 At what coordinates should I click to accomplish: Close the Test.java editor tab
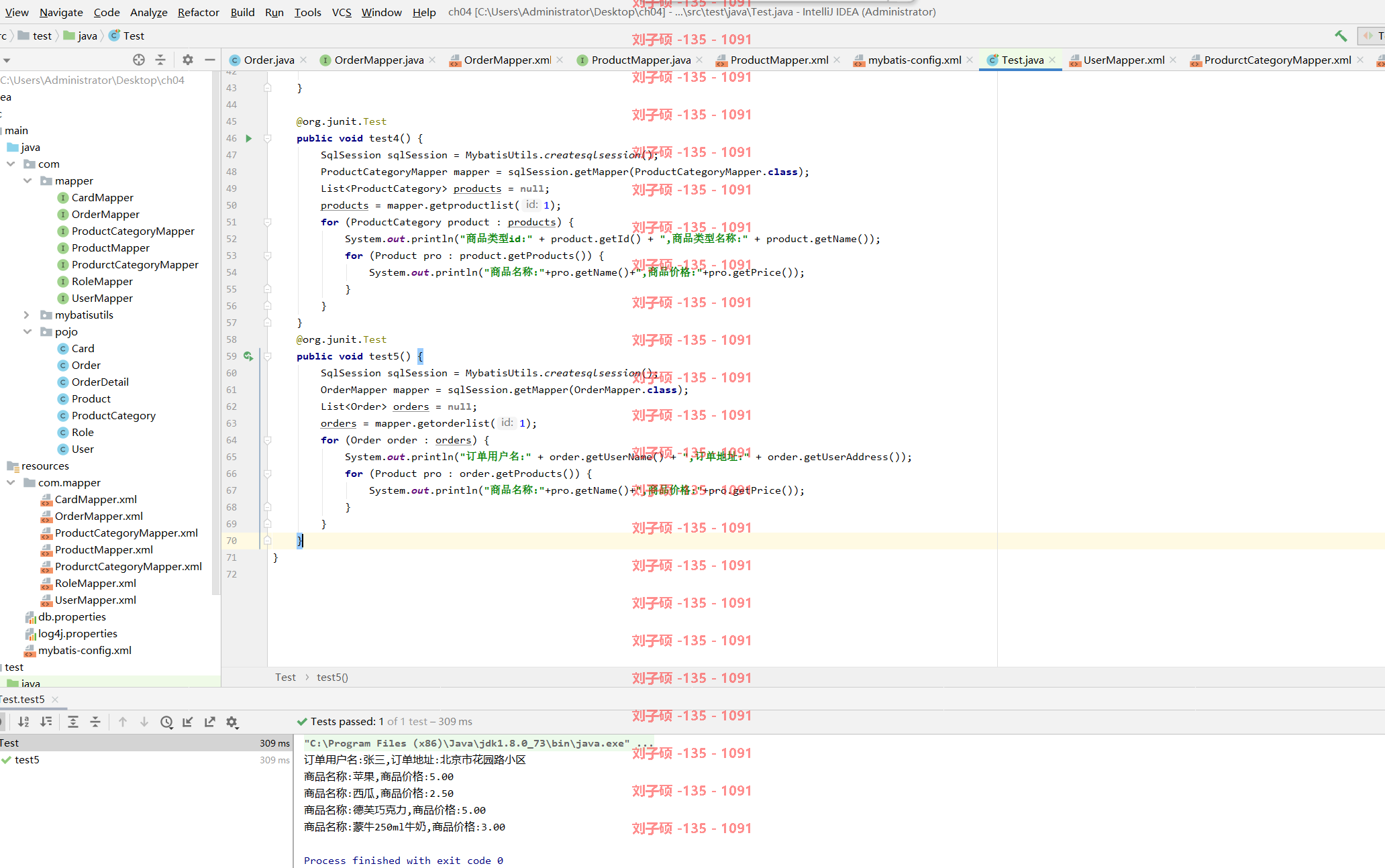tap(1052, 60)
